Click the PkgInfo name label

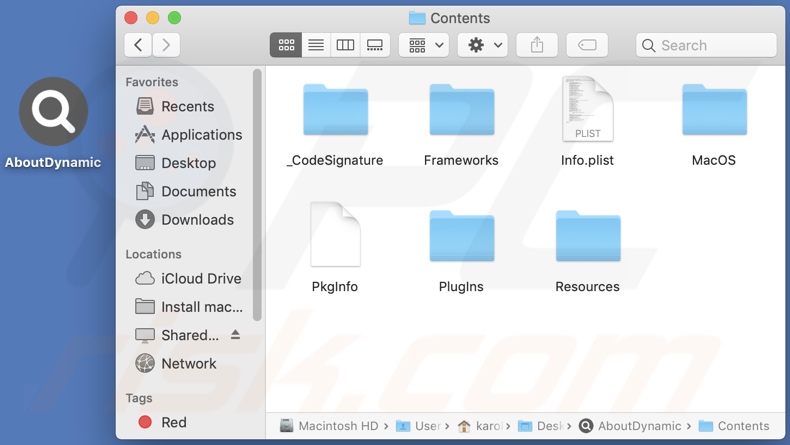(x=335, y=287)
